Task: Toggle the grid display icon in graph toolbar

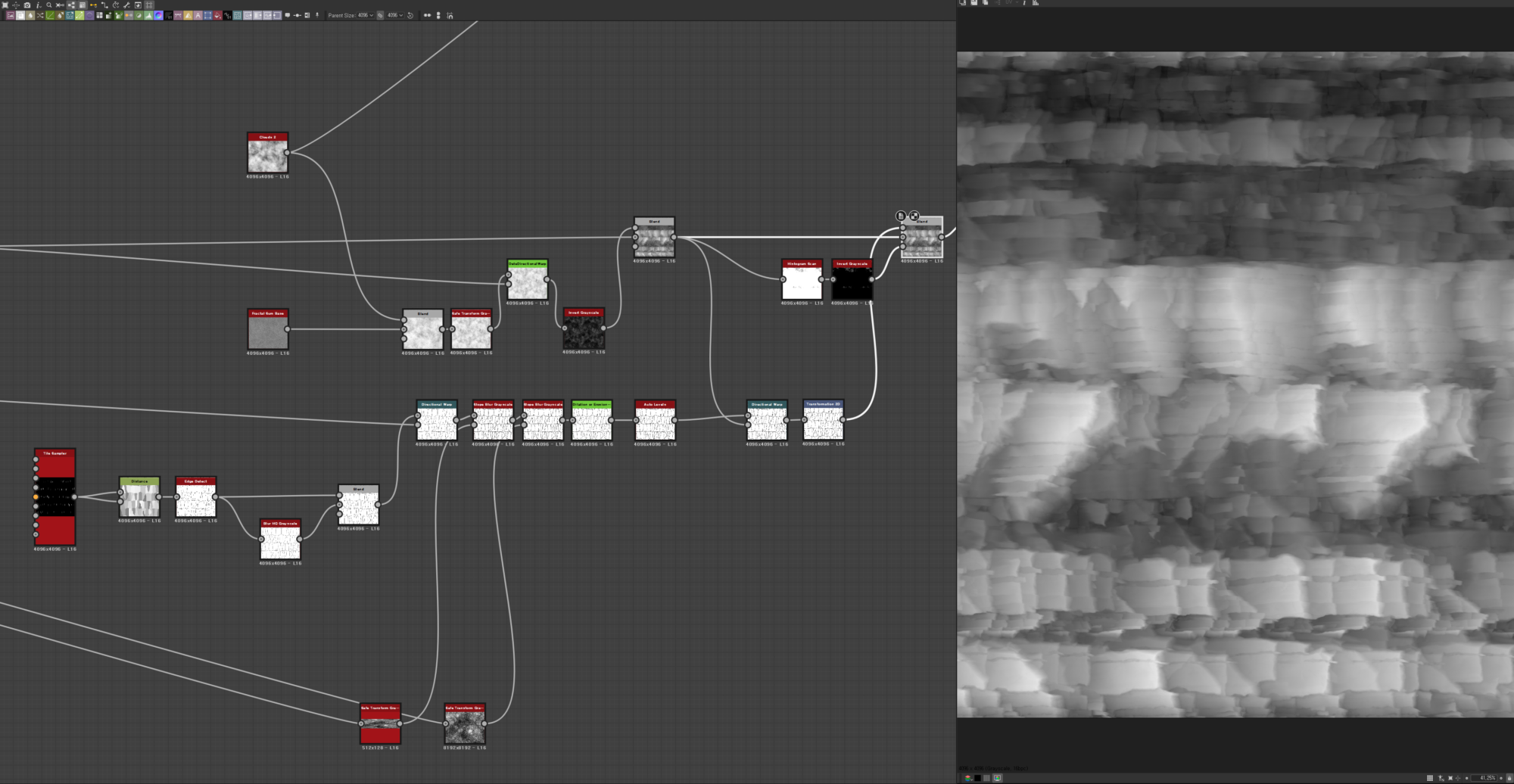Action: point(149,5)
